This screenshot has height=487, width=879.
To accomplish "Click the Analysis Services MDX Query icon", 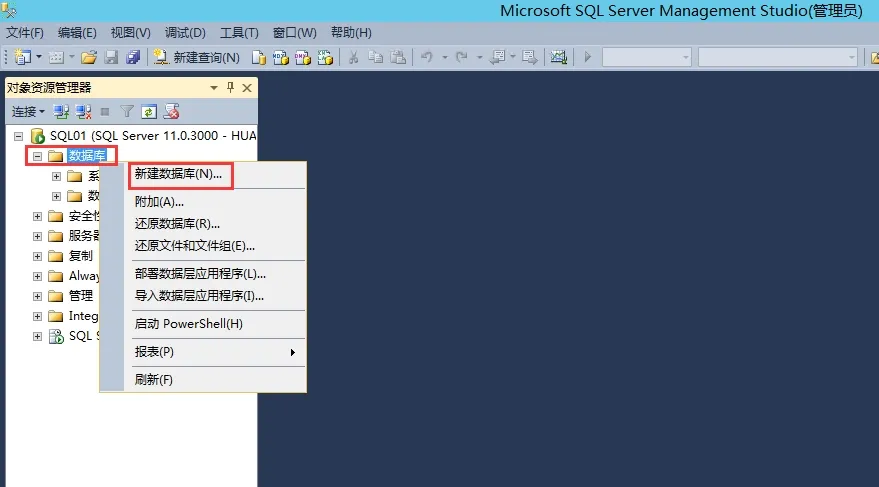I will click(281, 57).
